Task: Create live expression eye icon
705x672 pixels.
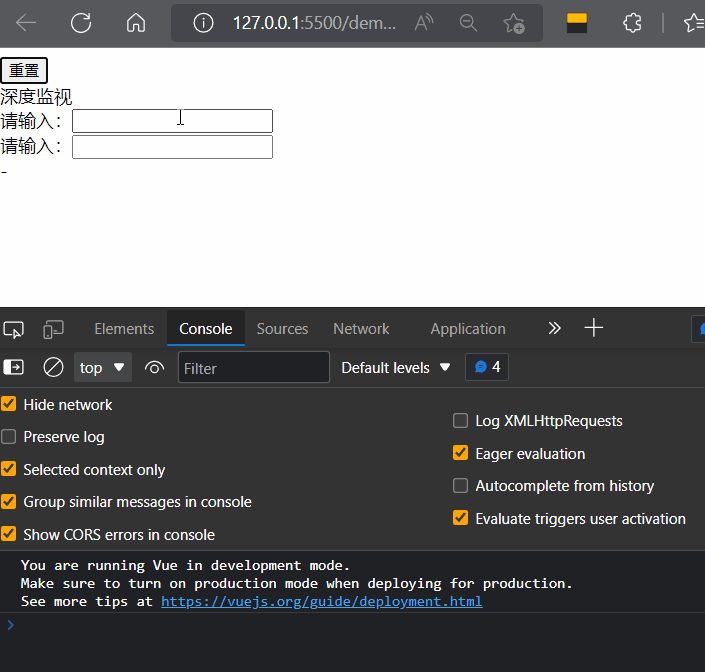Action: pyautogui.click(x=154, y=367)
